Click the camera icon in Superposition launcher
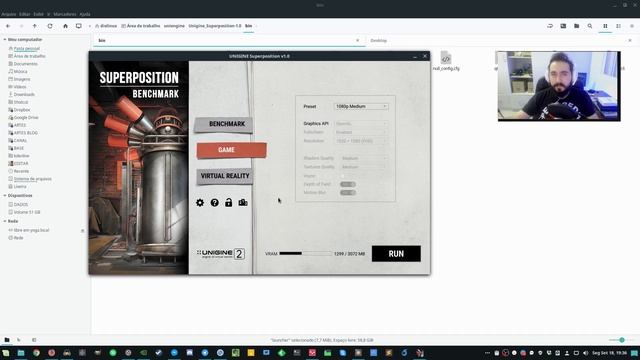 point(243,202)
